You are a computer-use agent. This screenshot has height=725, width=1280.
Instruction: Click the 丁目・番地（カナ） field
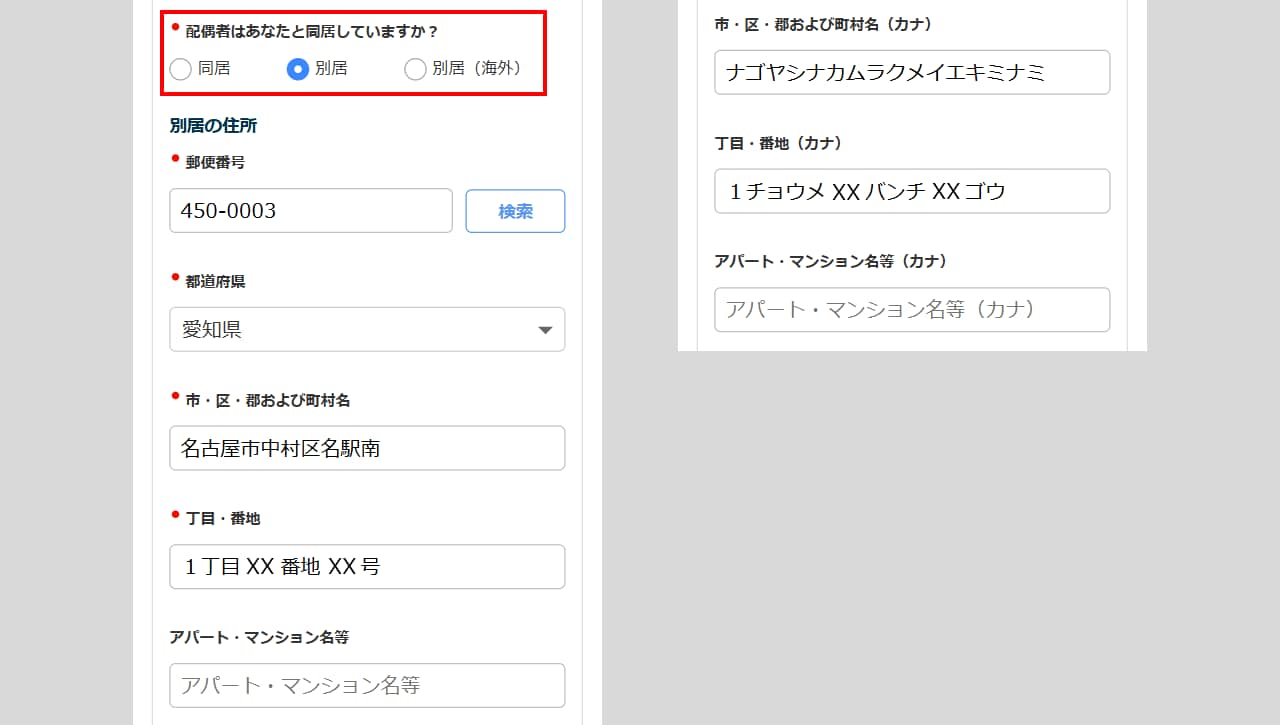912,191
